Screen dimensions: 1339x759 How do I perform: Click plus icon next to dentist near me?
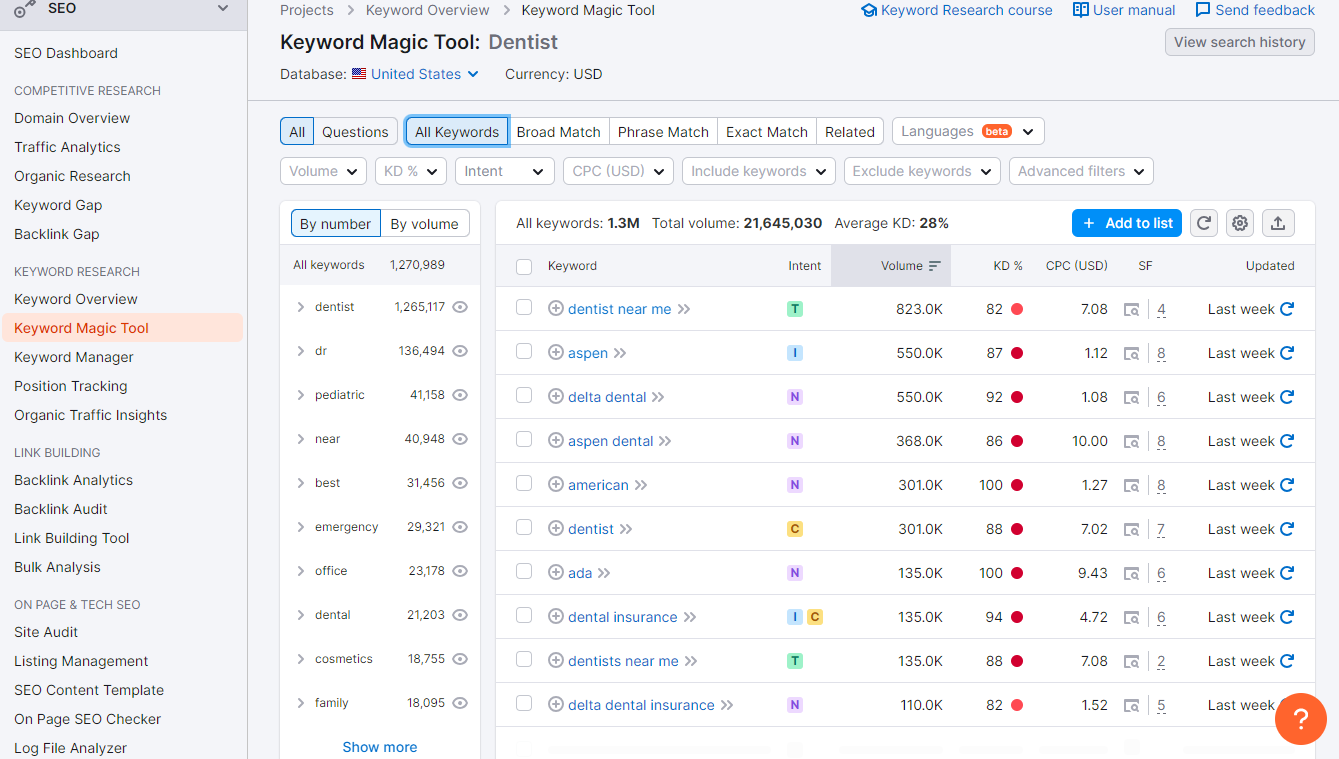(556, 309)
